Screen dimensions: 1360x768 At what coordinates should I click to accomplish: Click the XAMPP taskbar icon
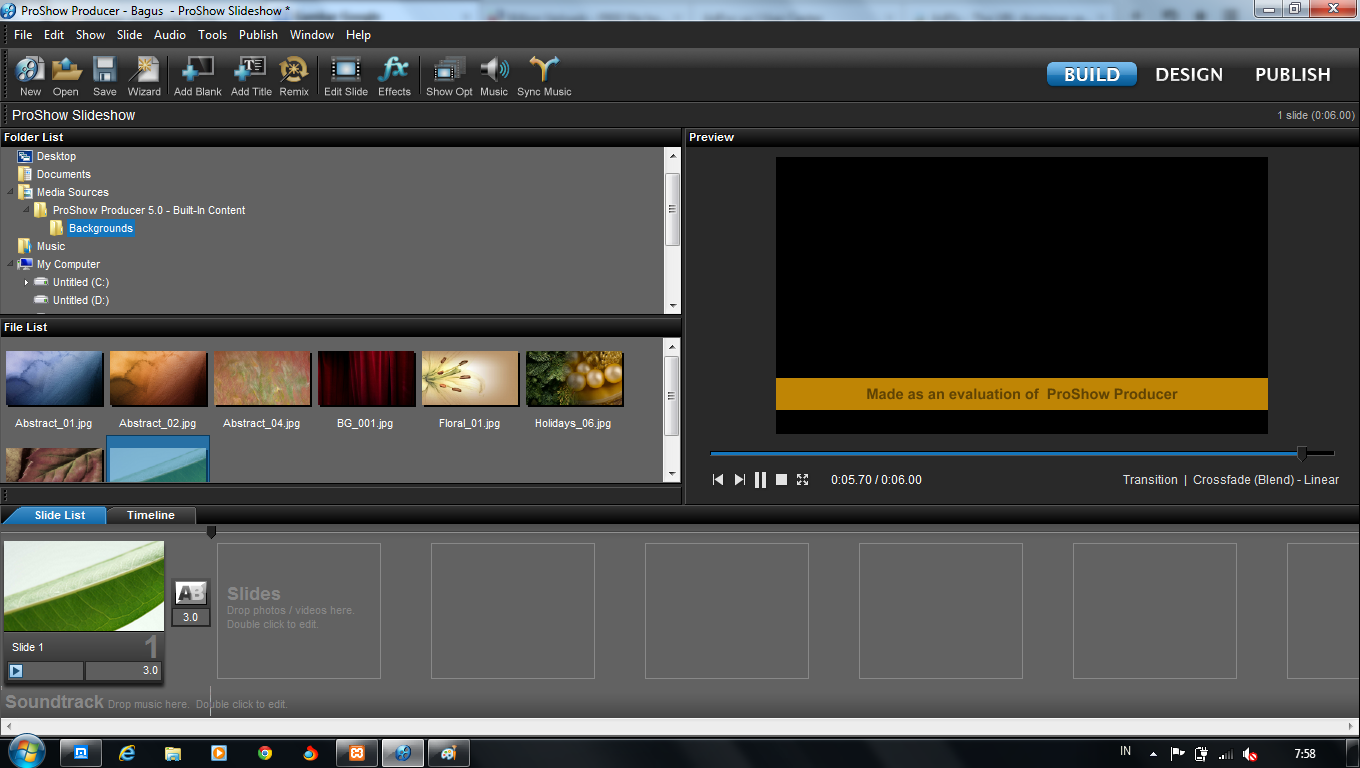click(357, 753)
